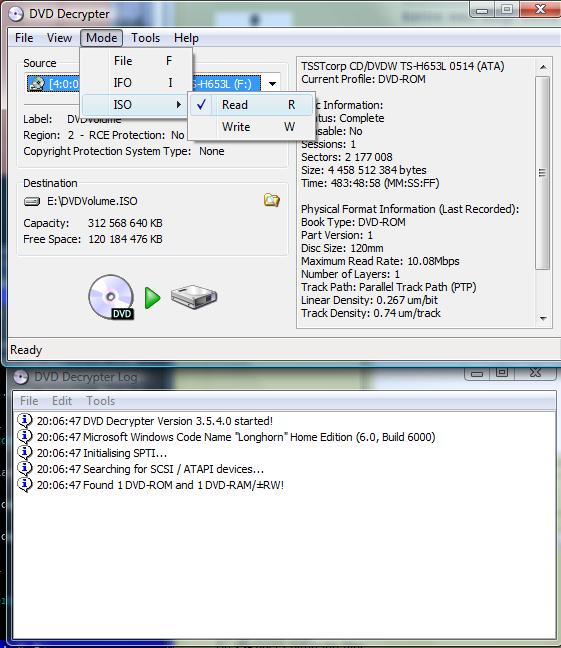Click the green play arrow button
Screen dimensions: 561x648
153,298
